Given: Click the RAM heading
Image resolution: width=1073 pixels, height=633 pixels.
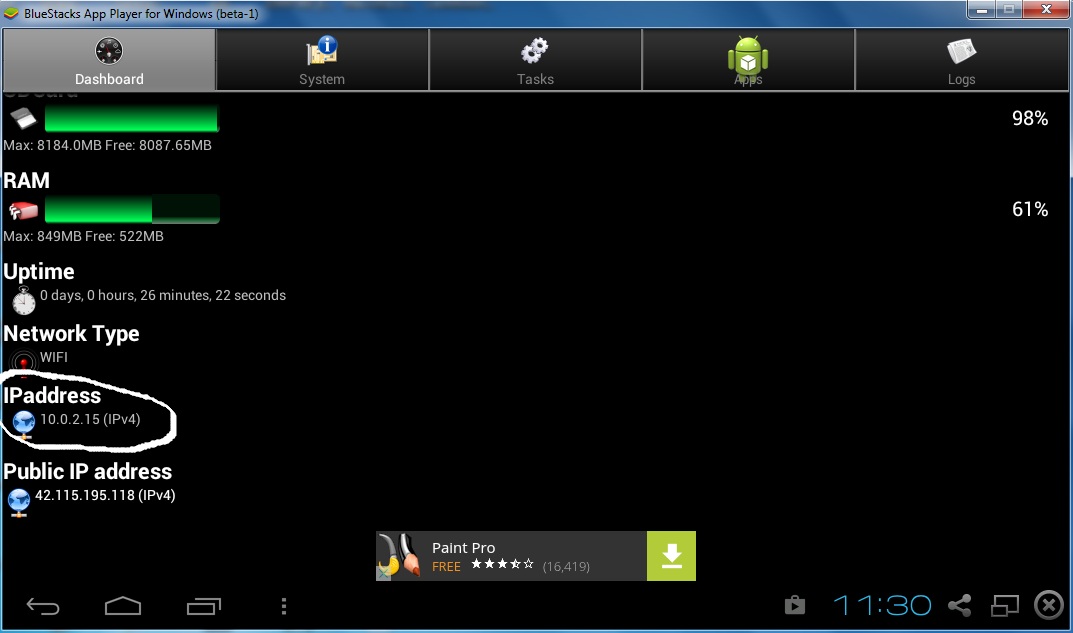Looking at the screenshot, I should [x=27, y=180].
